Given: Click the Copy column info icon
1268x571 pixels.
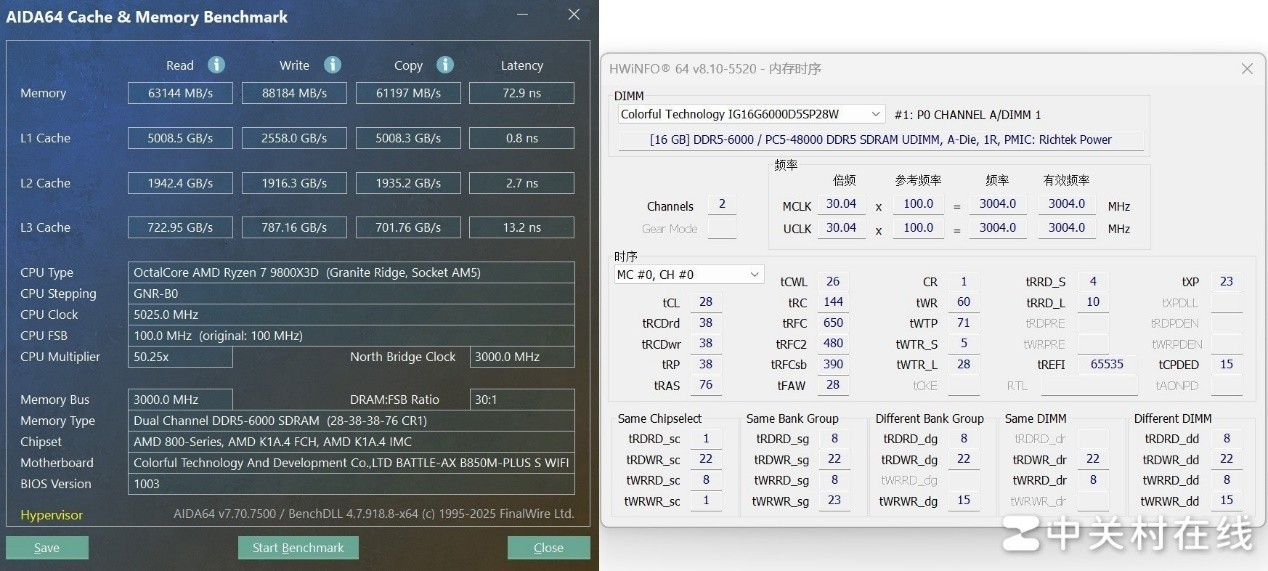Looking at the screenshot, I should click(x=445, y=65).
